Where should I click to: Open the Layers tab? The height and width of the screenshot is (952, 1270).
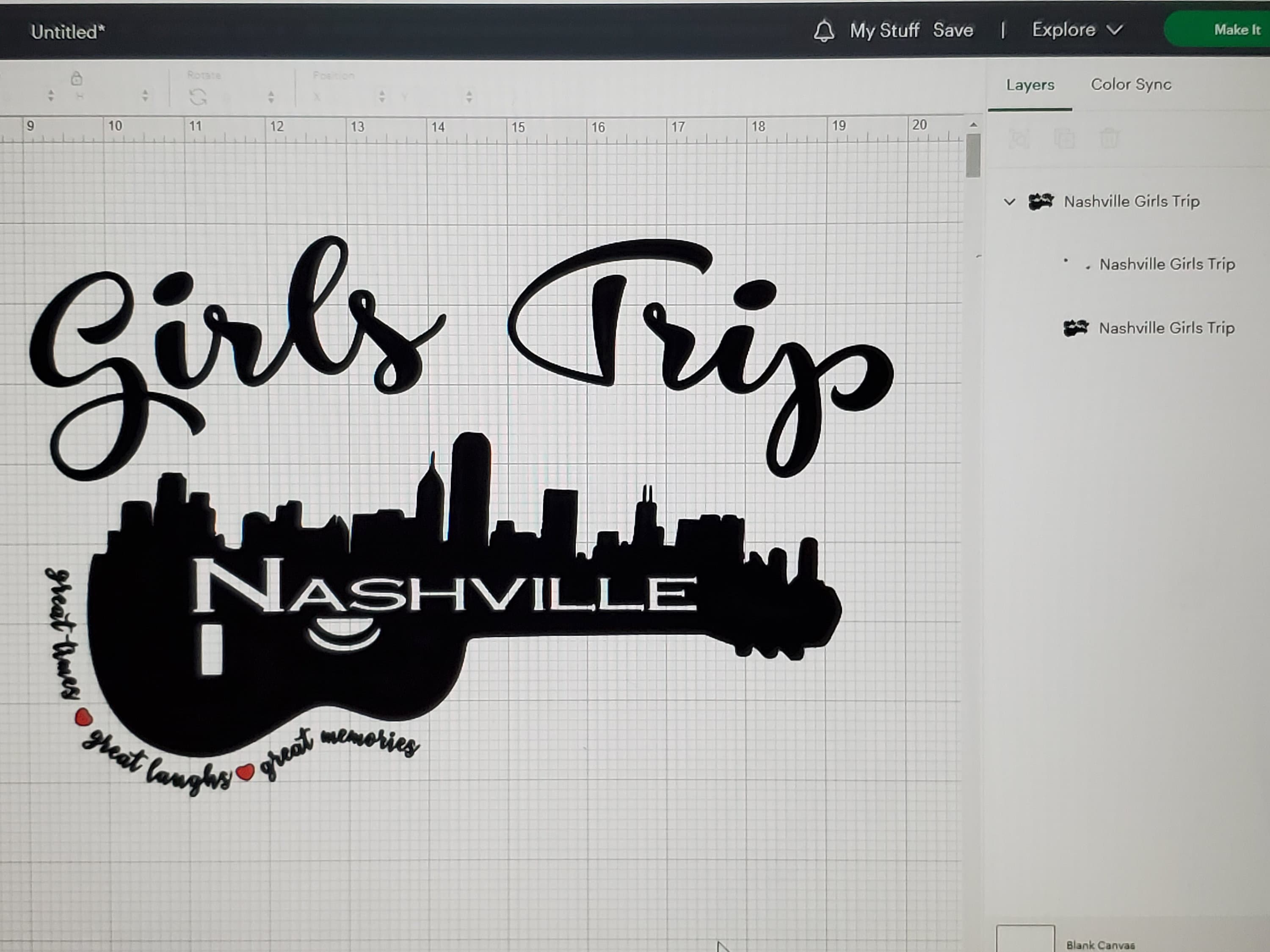[x=1030, y=85]
